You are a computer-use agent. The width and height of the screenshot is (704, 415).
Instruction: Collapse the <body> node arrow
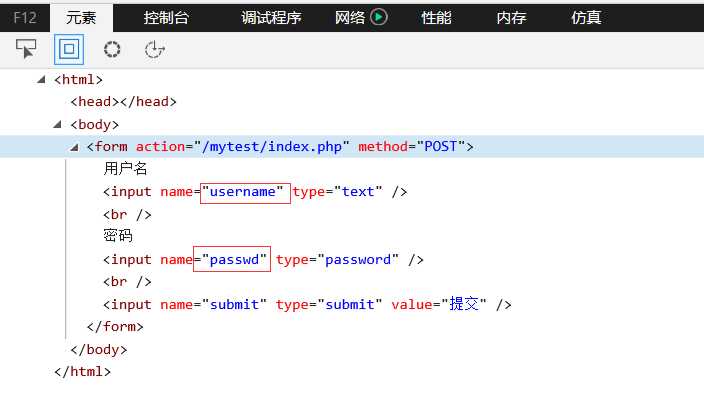[x=57, y=124]
